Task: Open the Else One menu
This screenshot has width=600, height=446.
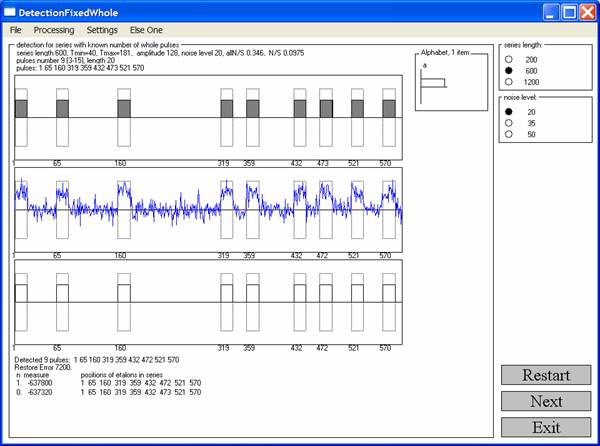Action: (146, 30)
